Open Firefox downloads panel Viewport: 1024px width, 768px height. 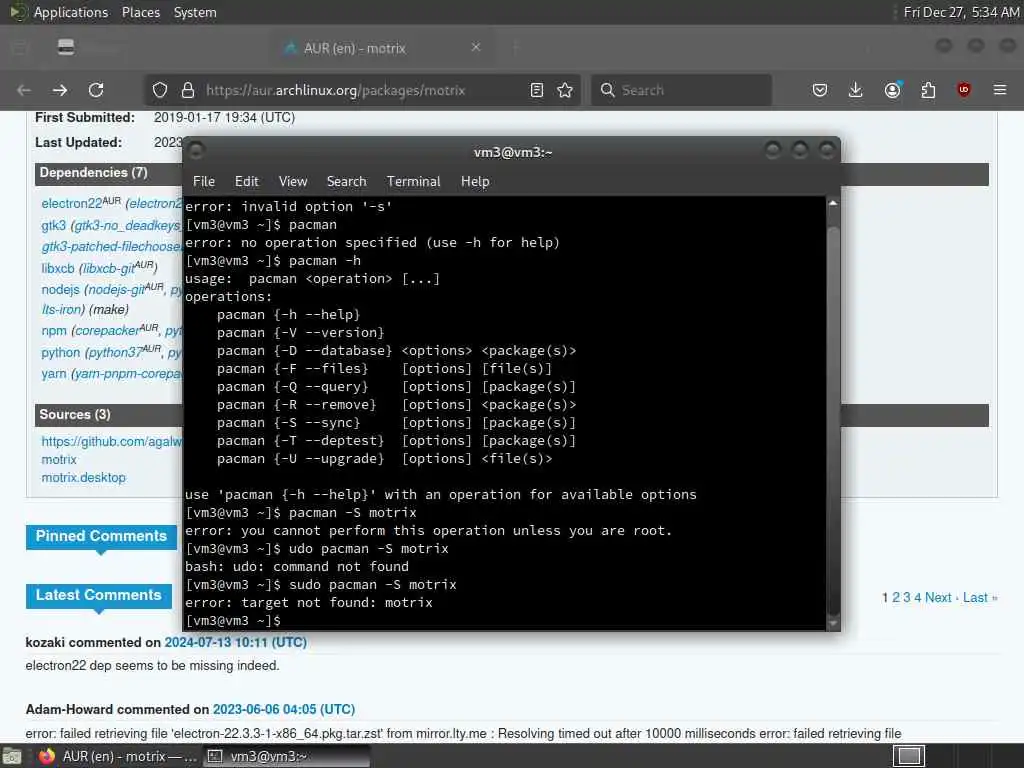tap(856, 90)
